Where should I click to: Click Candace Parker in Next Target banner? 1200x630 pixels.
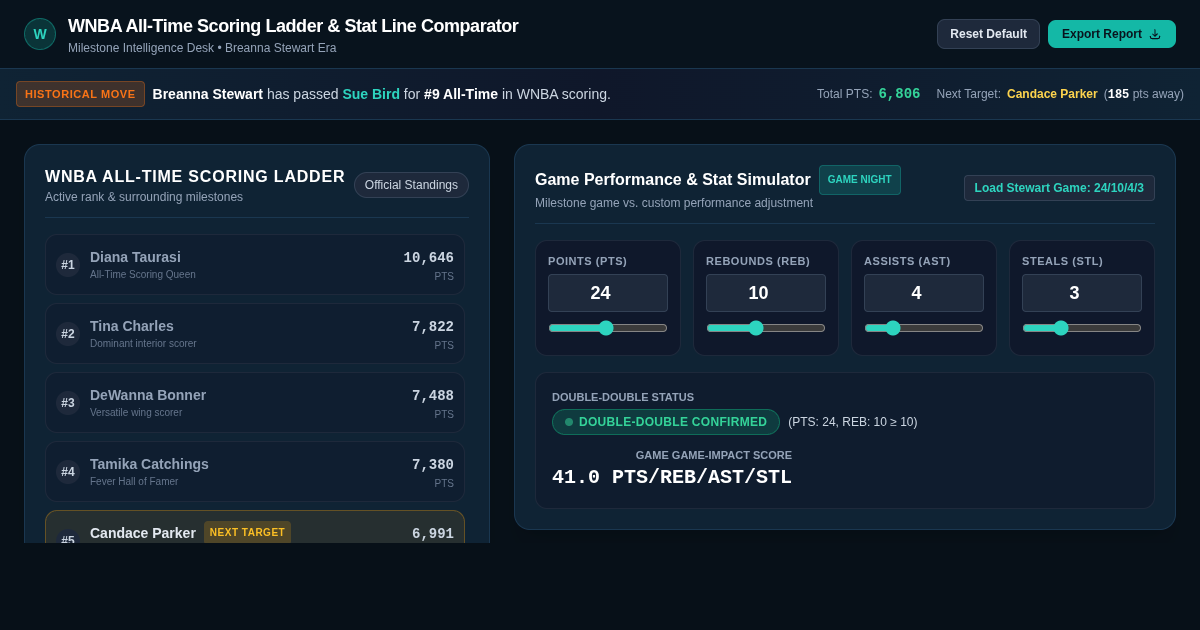(1052, 94)
